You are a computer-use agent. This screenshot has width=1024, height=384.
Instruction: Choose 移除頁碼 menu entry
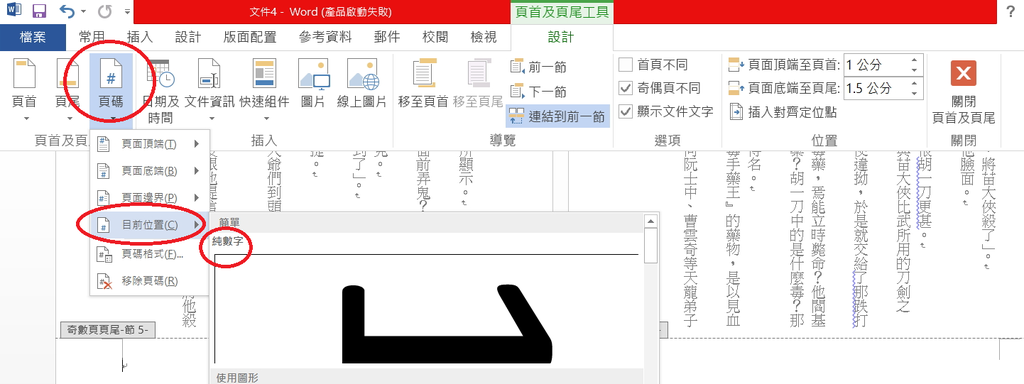[150, 281]
